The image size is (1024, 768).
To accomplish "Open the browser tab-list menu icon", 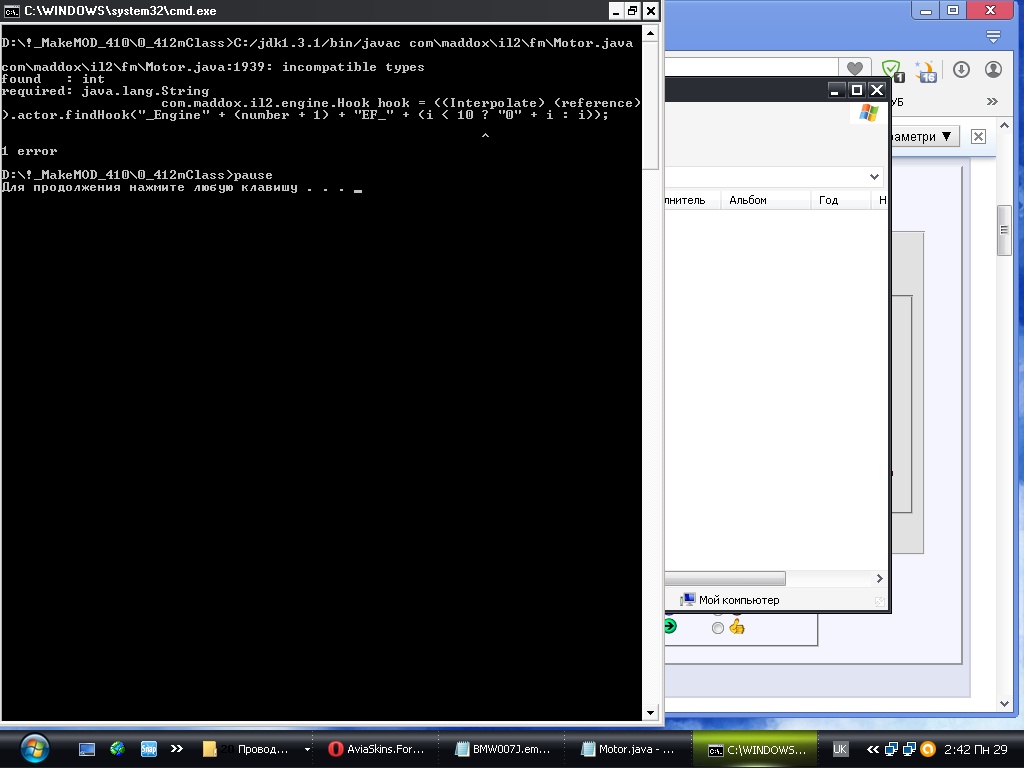I will [x=993, y=37].
